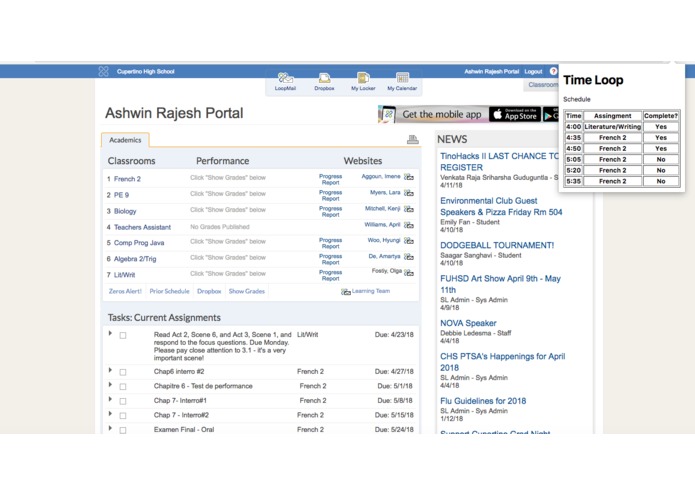Open My Calendar icon

[402, 82]
